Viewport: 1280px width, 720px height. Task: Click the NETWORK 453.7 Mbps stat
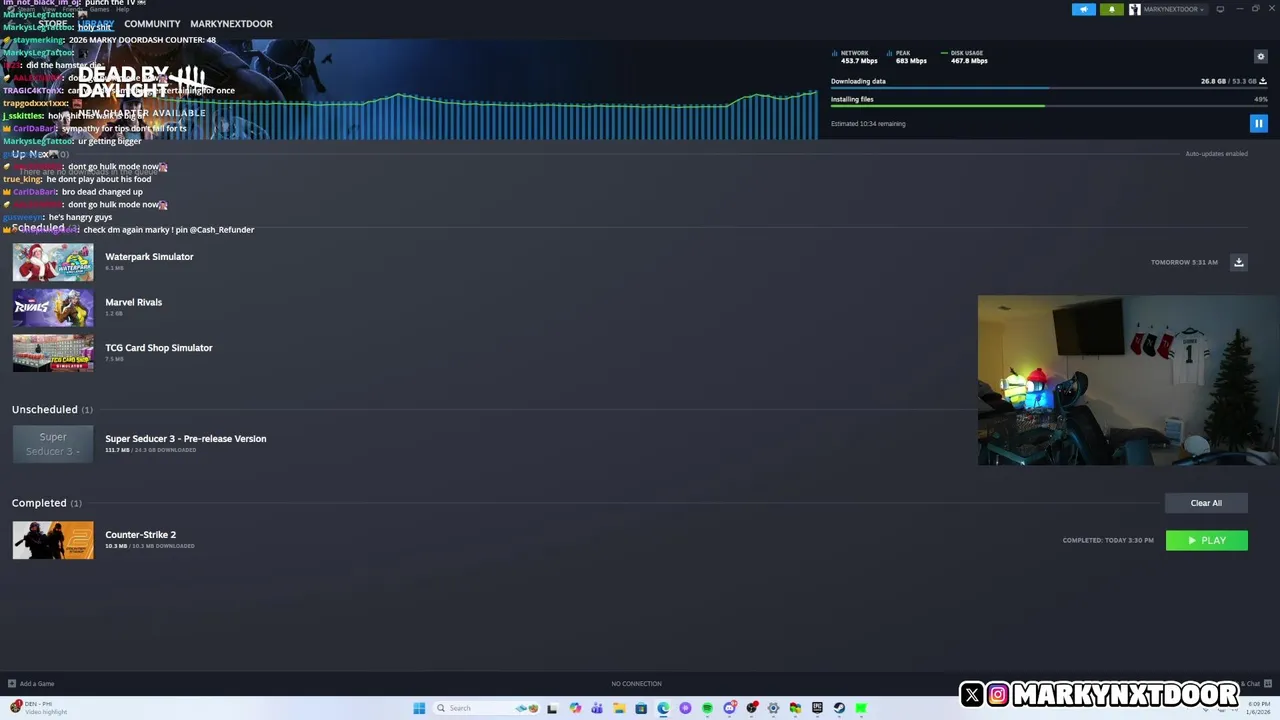coord(855,57)
